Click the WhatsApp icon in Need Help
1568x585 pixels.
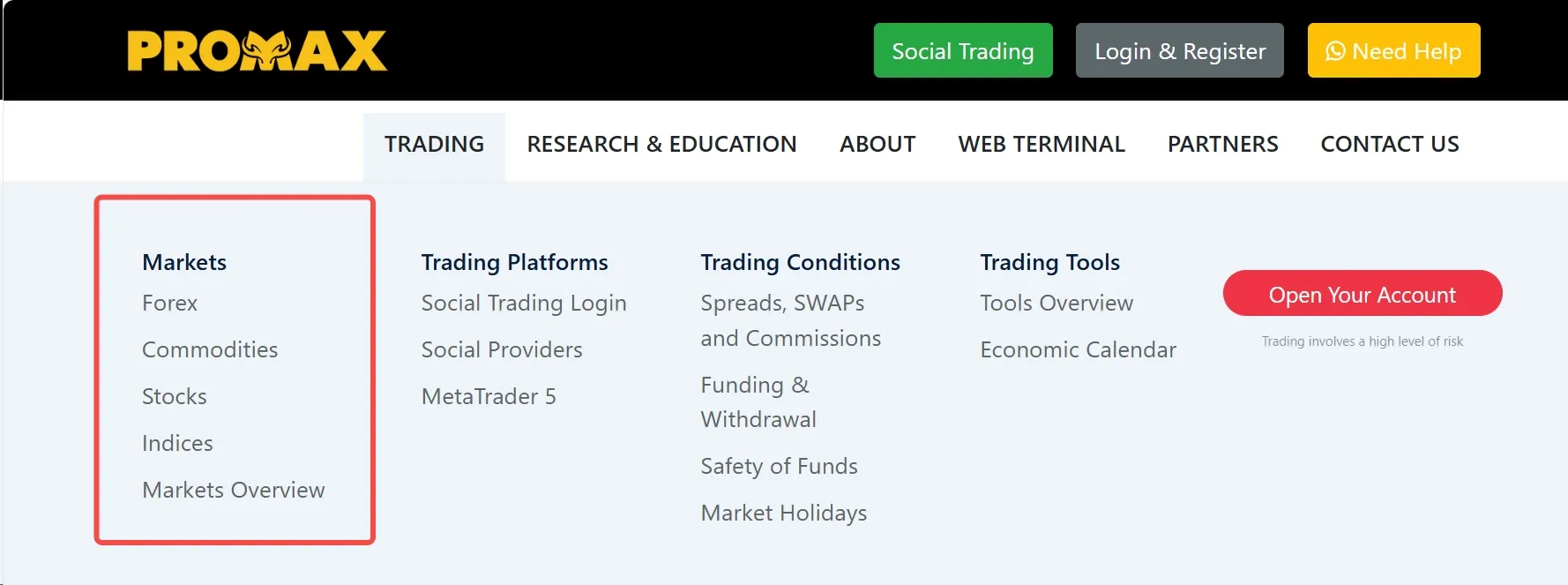click(x=1335, y=51)
